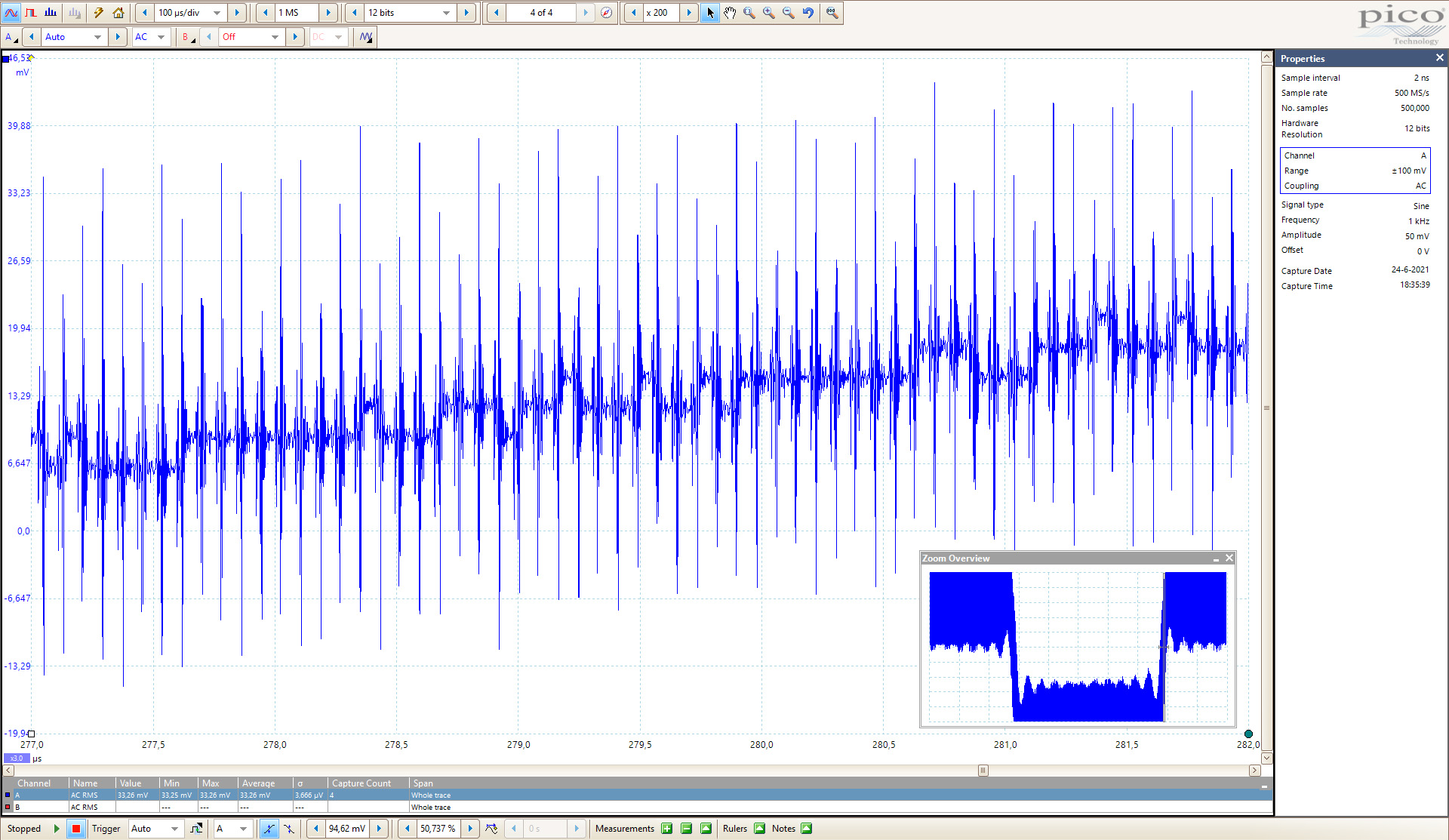Toggle Rulers legend icon
This screenshot has height=840, width=1449.
(x=760, y=829)
